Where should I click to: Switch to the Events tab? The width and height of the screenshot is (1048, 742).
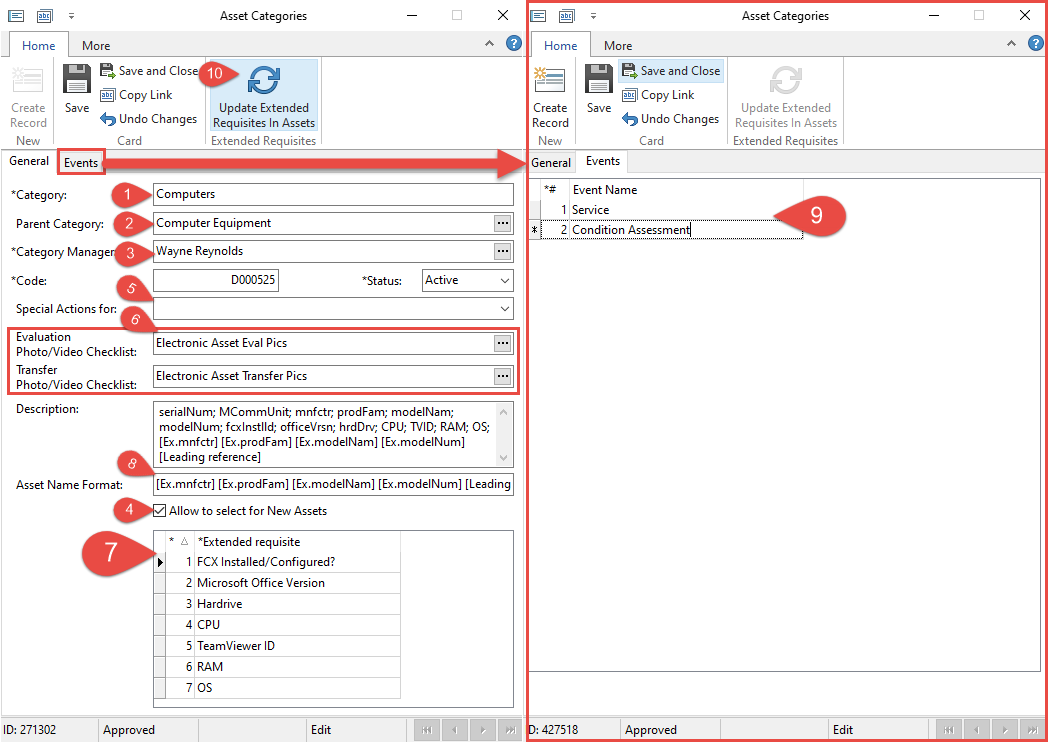[80, 161]
